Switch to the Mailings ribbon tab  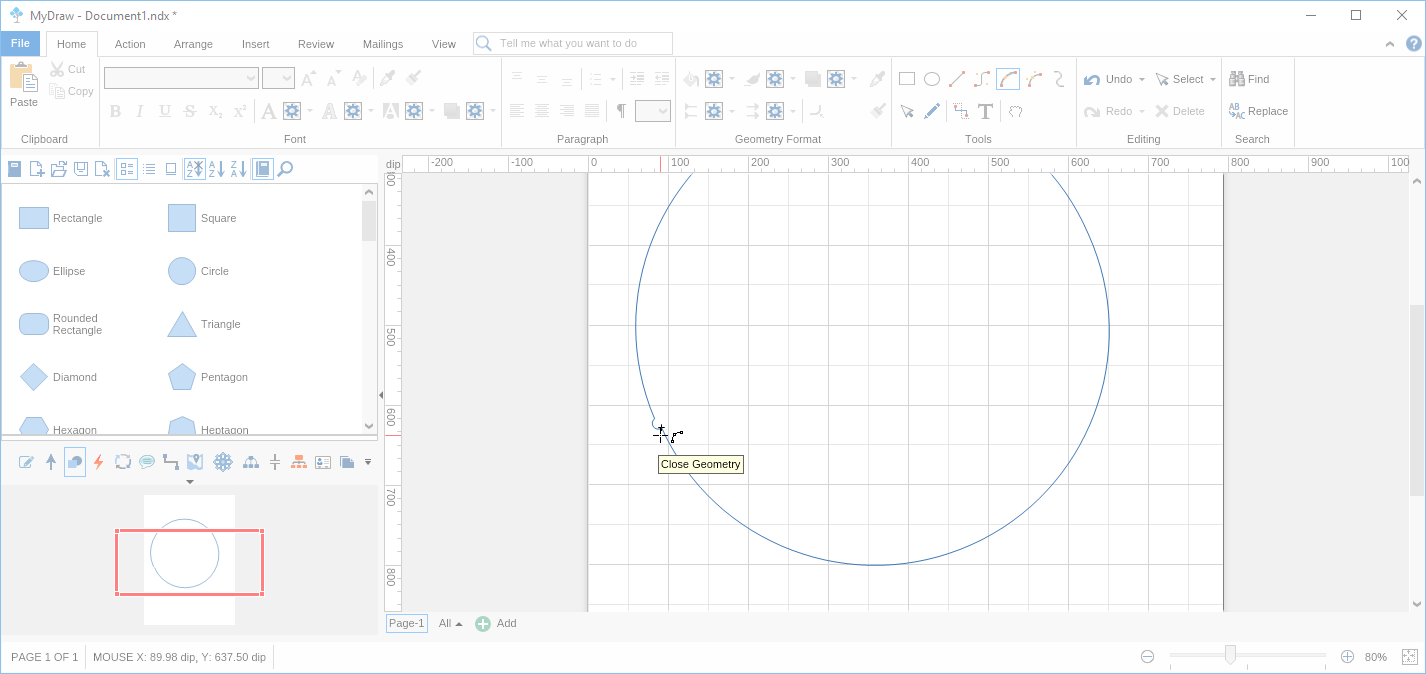(x=383, y=44)
